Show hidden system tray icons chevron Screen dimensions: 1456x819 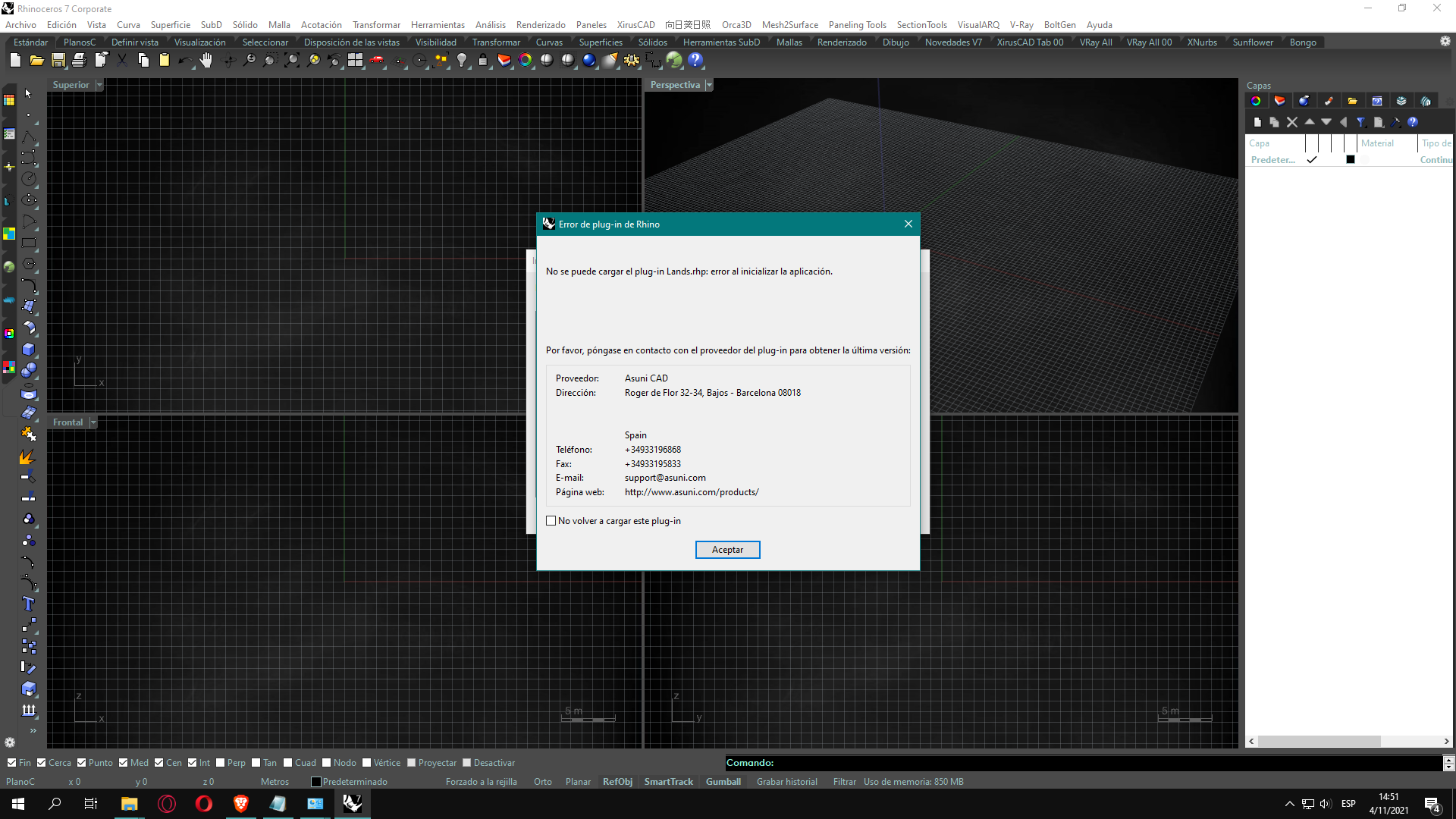tap(1289, 804)
